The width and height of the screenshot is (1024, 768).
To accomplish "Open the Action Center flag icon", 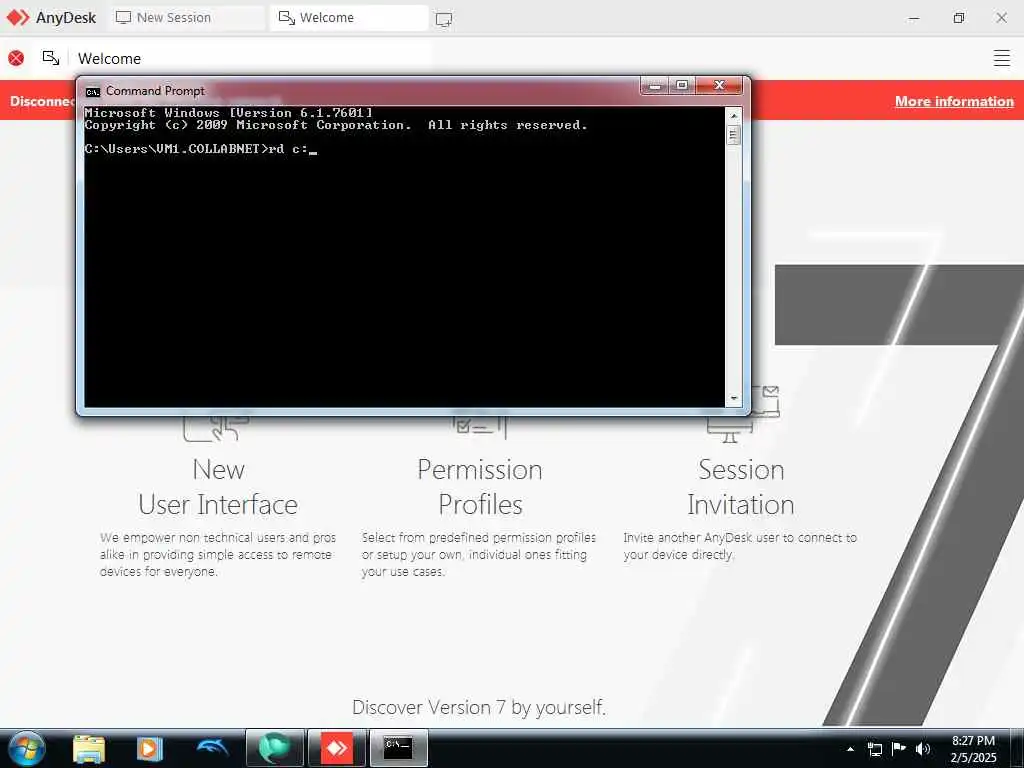I will pyautogui.click(x=899, y=748).
